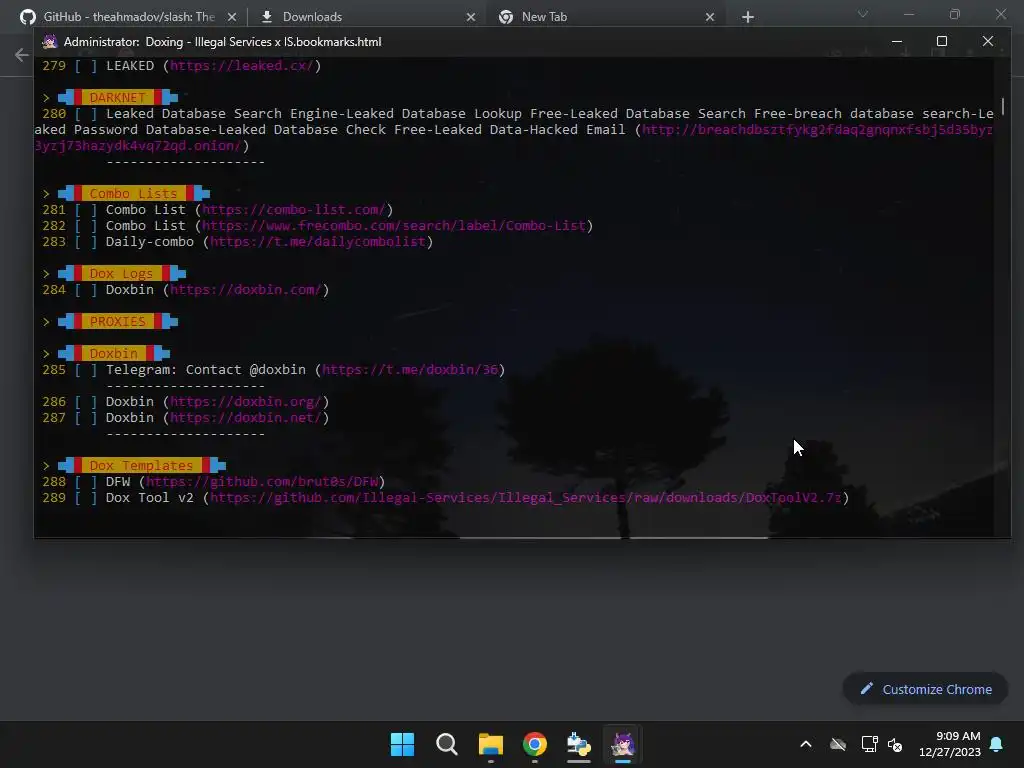Click the console vertical scrollbar thumb
1024x768 pixels.
click(1002, 106)
